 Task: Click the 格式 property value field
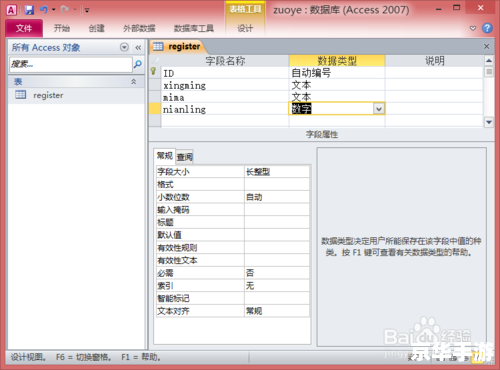[x=277, y=184]
